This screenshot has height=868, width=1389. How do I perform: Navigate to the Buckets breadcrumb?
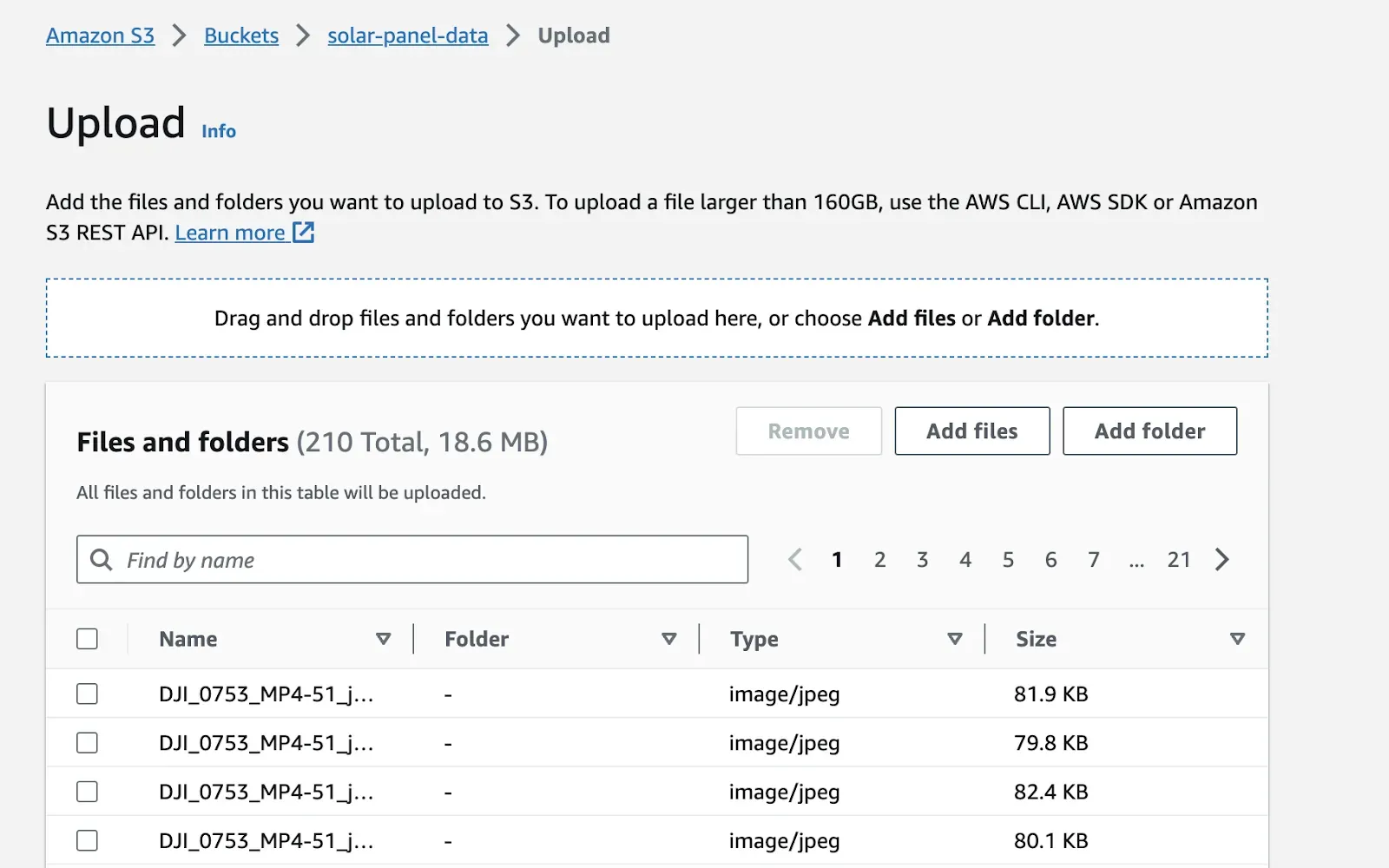[241, 36]
